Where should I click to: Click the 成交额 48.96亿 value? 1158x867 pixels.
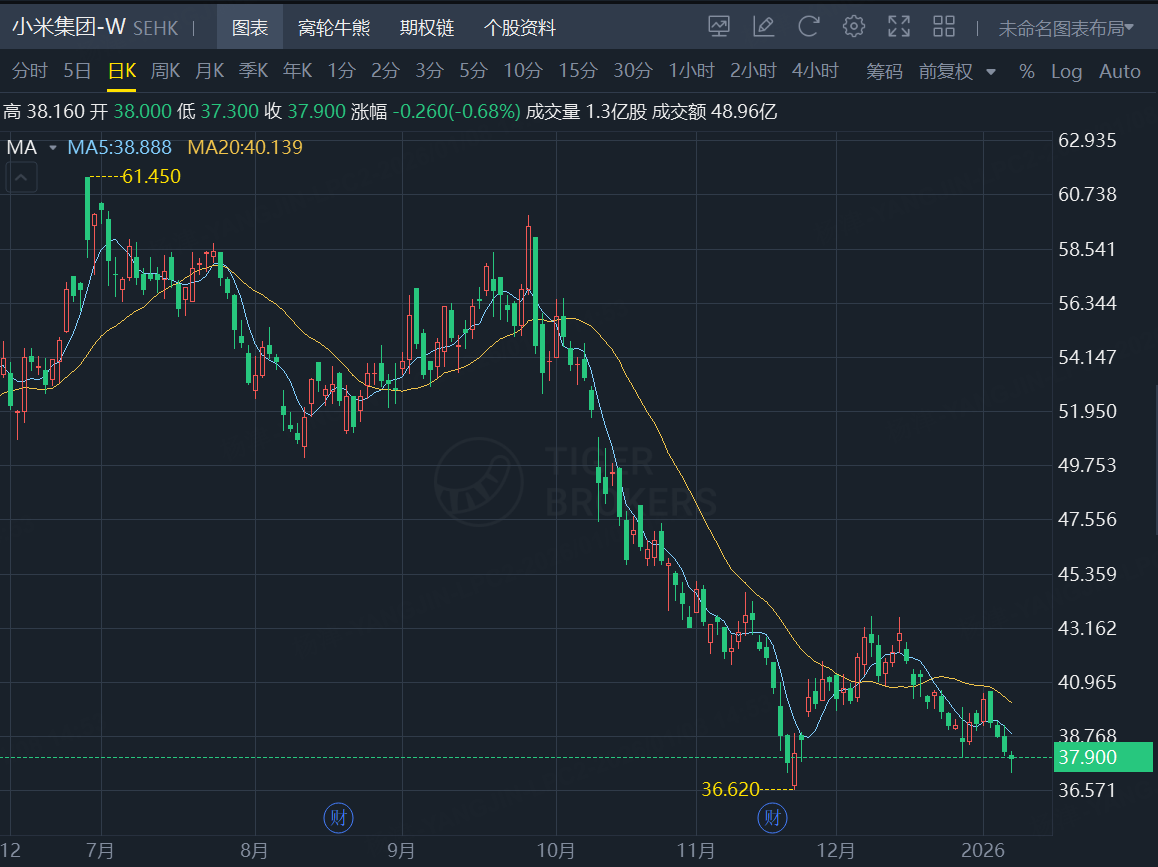coord(714,112)
